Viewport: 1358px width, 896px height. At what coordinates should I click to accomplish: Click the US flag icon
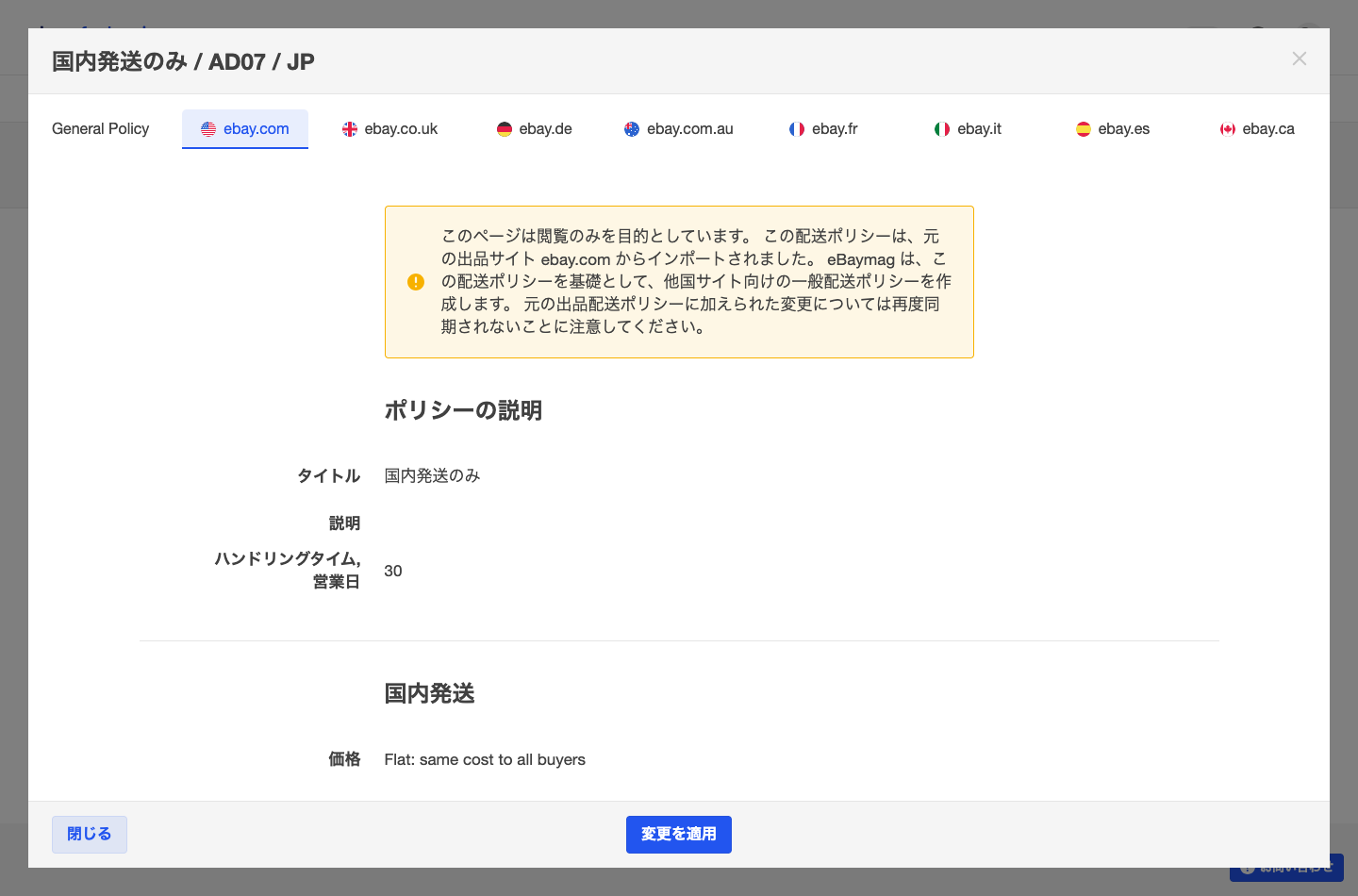coord(208,129)
